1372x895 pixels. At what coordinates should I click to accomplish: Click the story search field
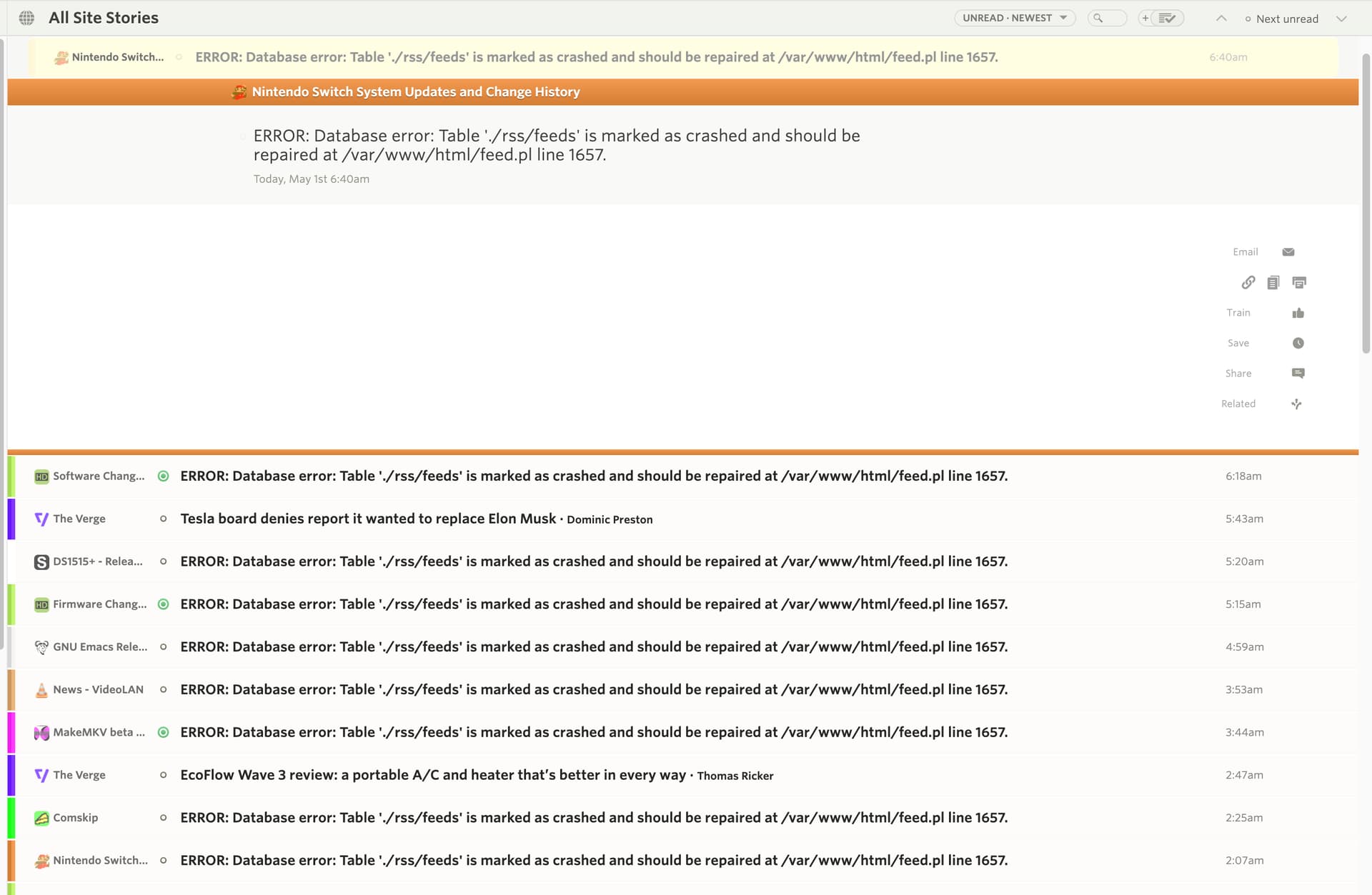[x=1107, y=18]
